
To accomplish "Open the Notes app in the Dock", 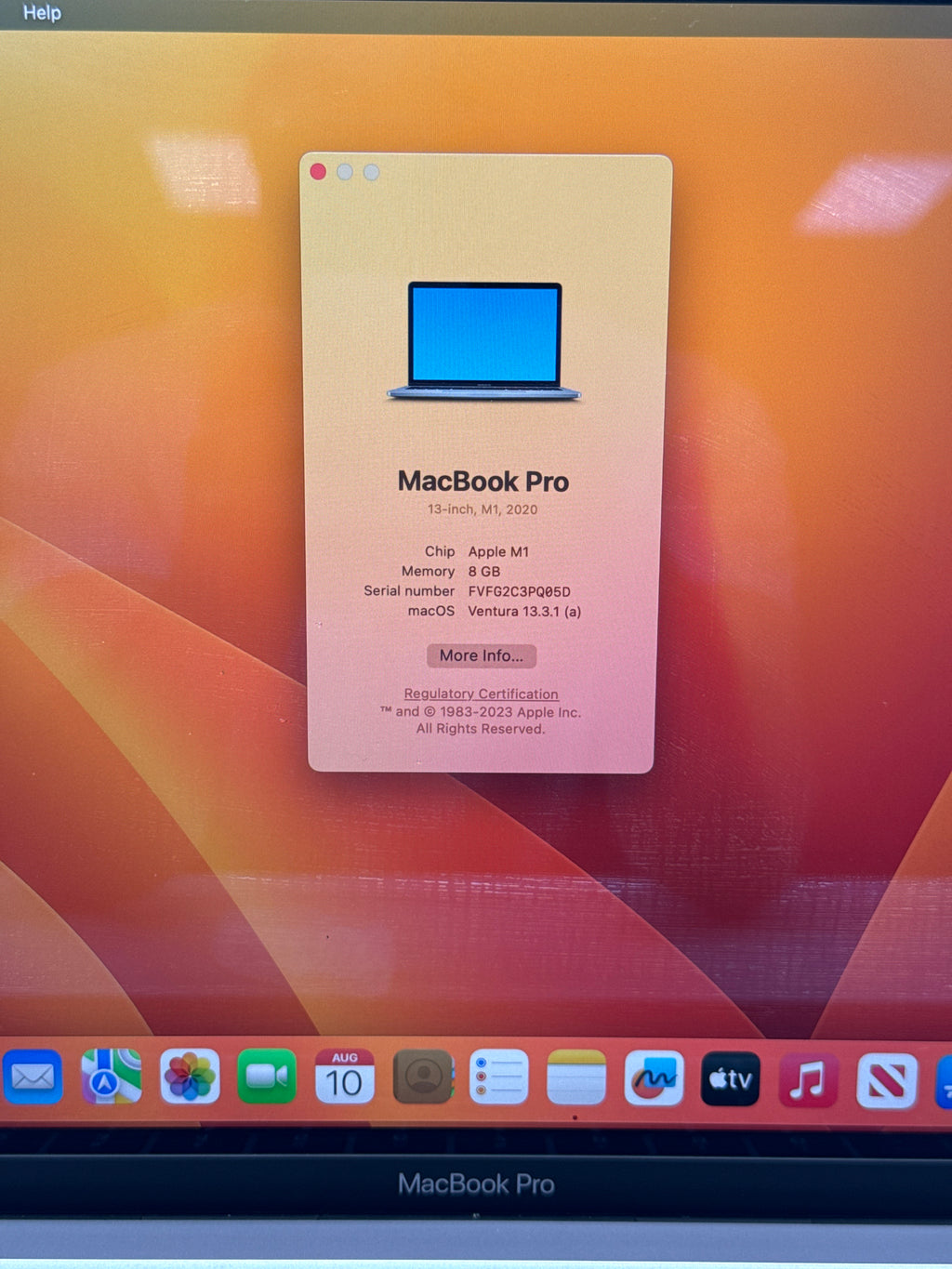I will 576,1077.
